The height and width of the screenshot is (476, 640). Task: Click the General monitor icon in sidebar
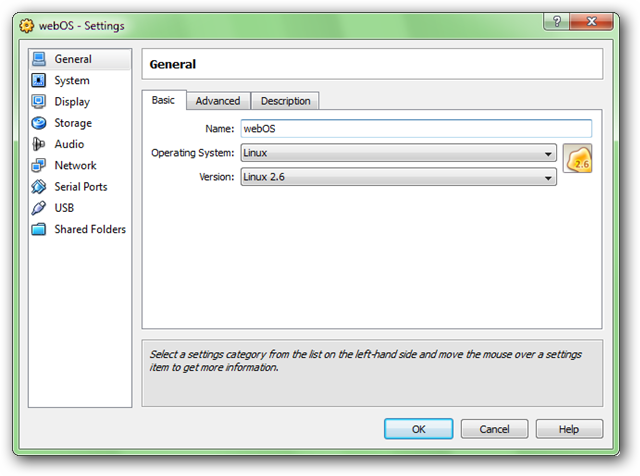(39, 59)
